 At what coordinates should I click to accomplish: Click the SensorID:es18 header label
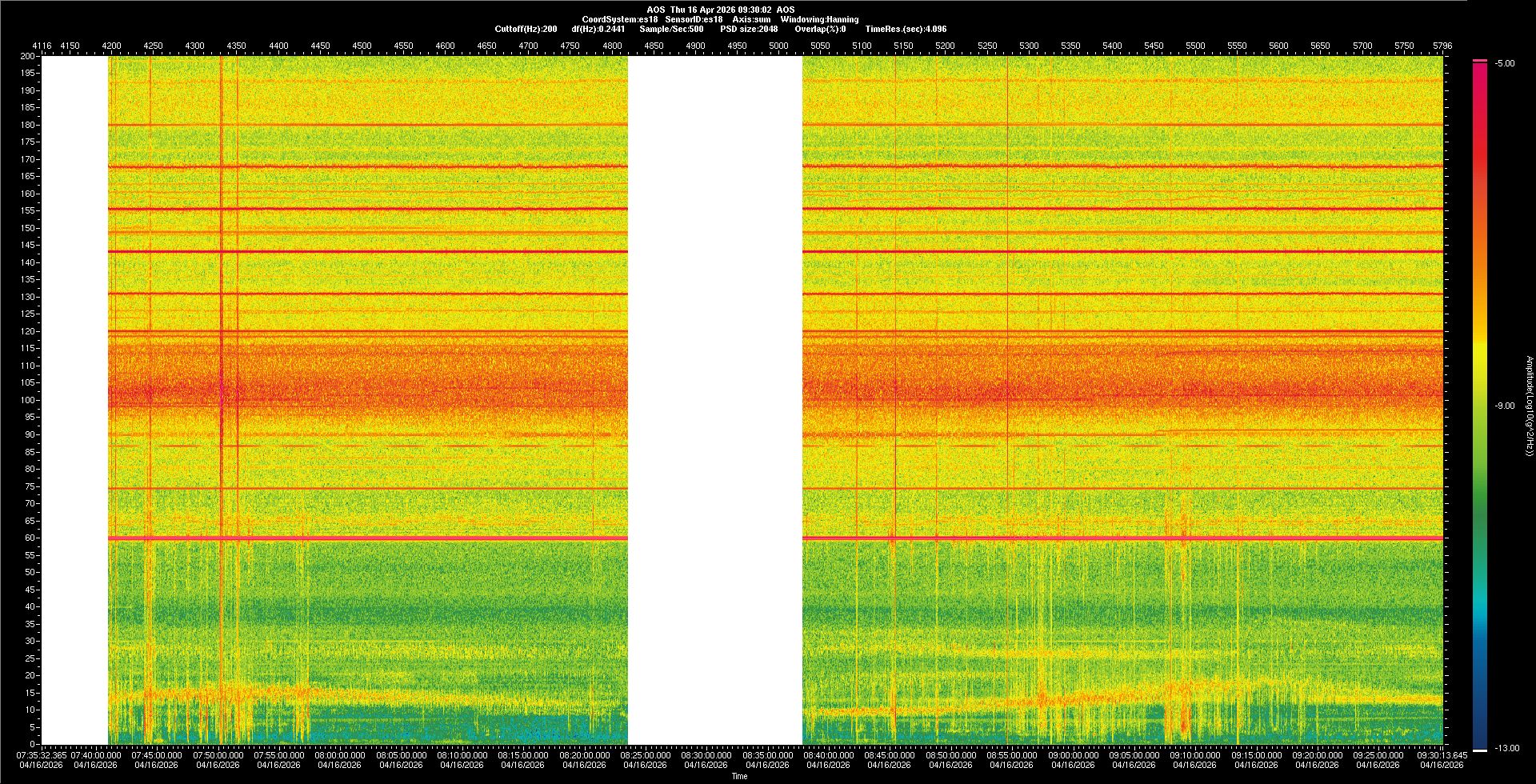click(x=694, y=19)
